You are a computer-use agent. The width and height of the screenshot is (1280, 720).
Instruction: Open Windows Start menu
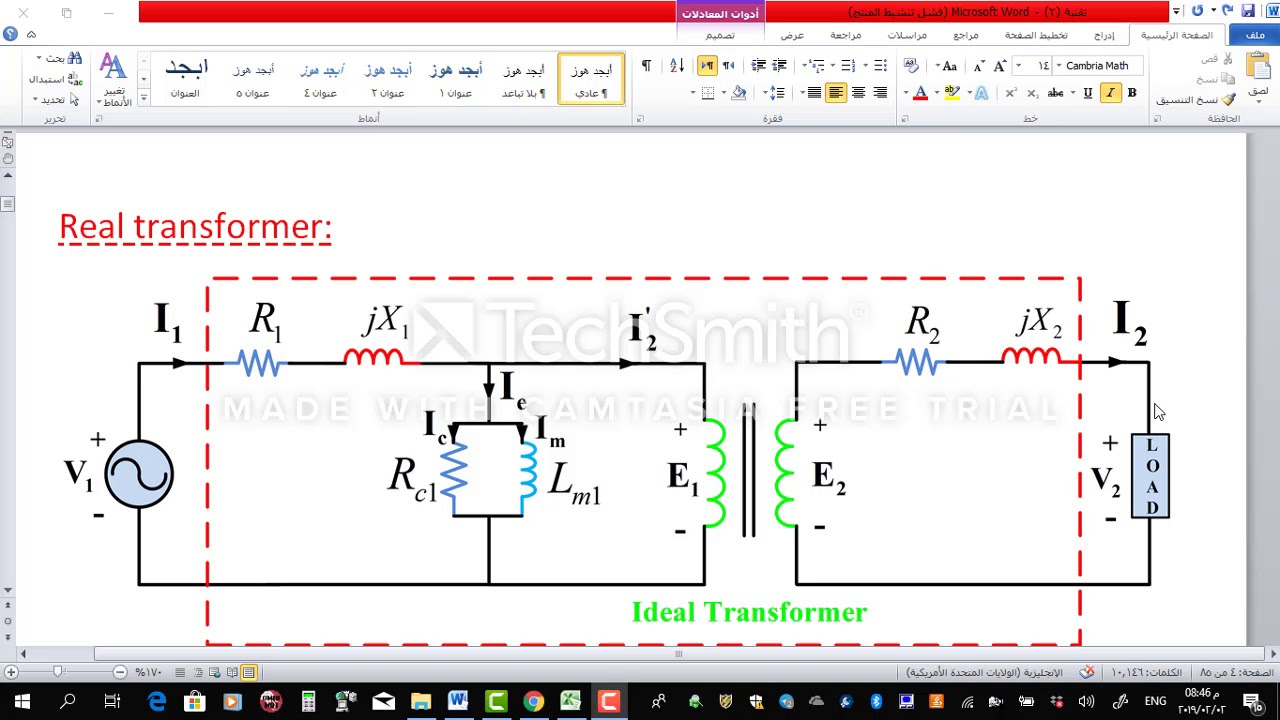(22, 702)
